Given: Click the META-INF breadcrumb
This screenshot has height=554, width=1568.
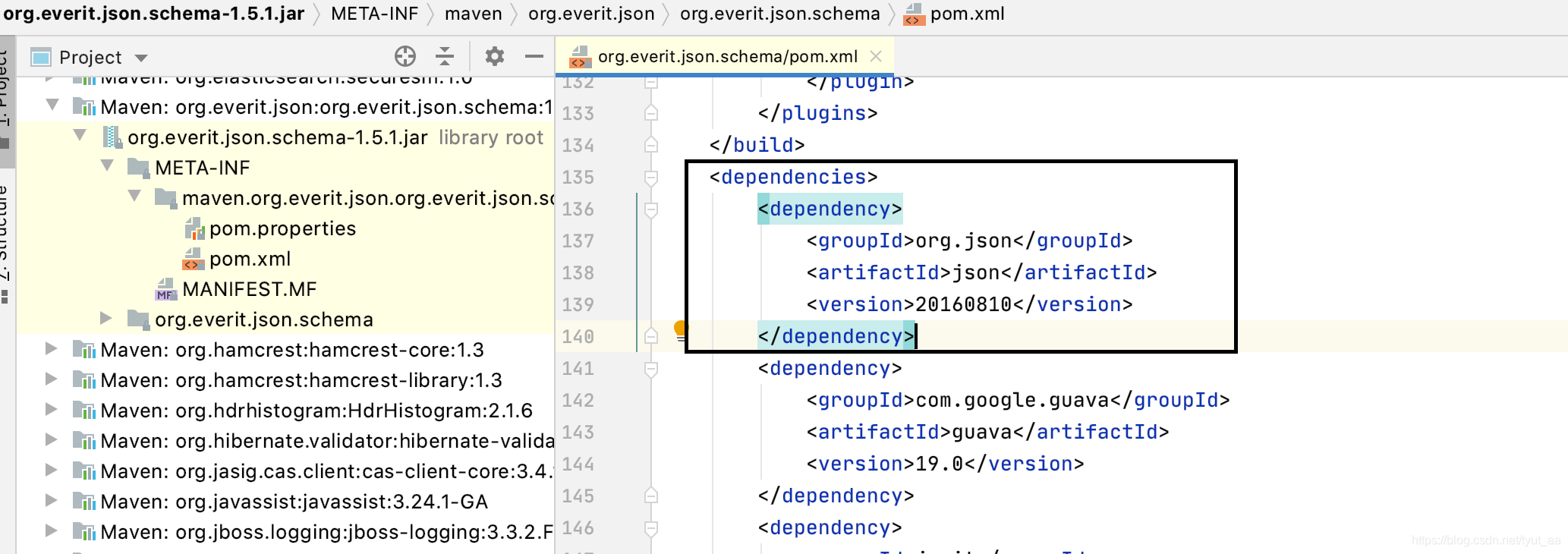Looking at the screenshot, I should [374, 14].
